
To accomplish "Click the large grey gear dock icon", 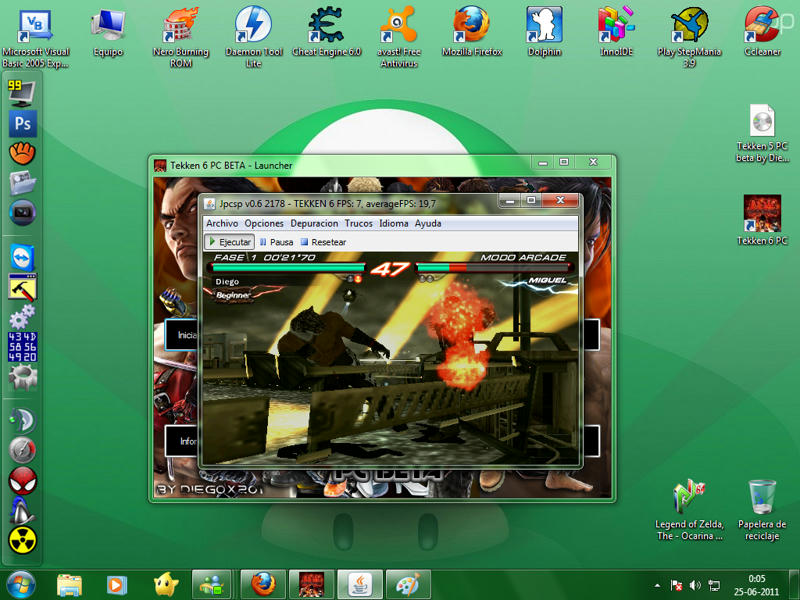I will [x=22, y=378].
